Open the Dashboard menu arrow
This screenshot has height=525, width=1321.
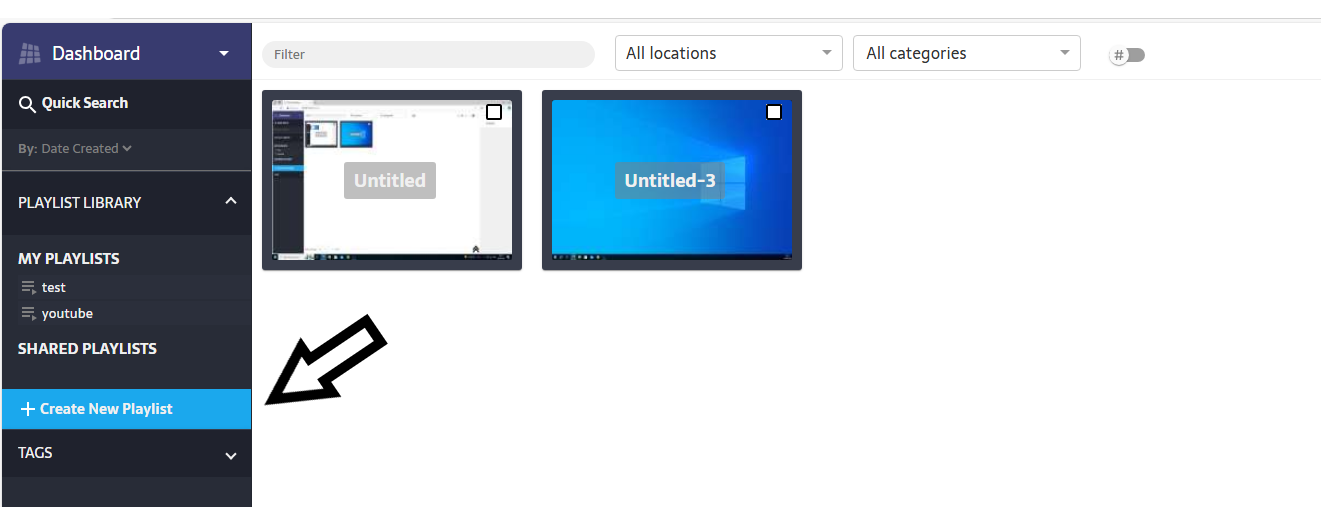(x=224, y=54)
